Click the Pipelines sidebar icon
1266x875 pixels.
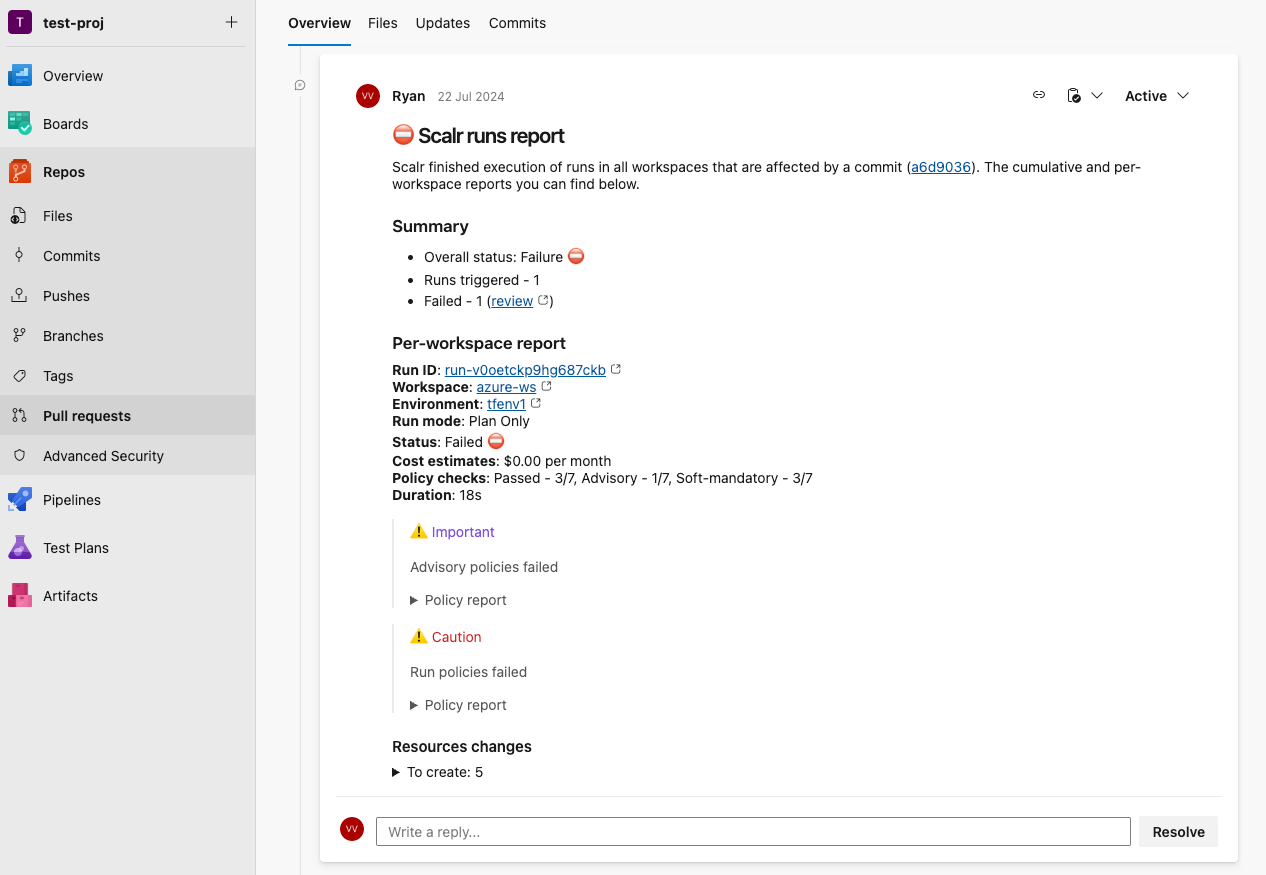[x=20, y=500]
